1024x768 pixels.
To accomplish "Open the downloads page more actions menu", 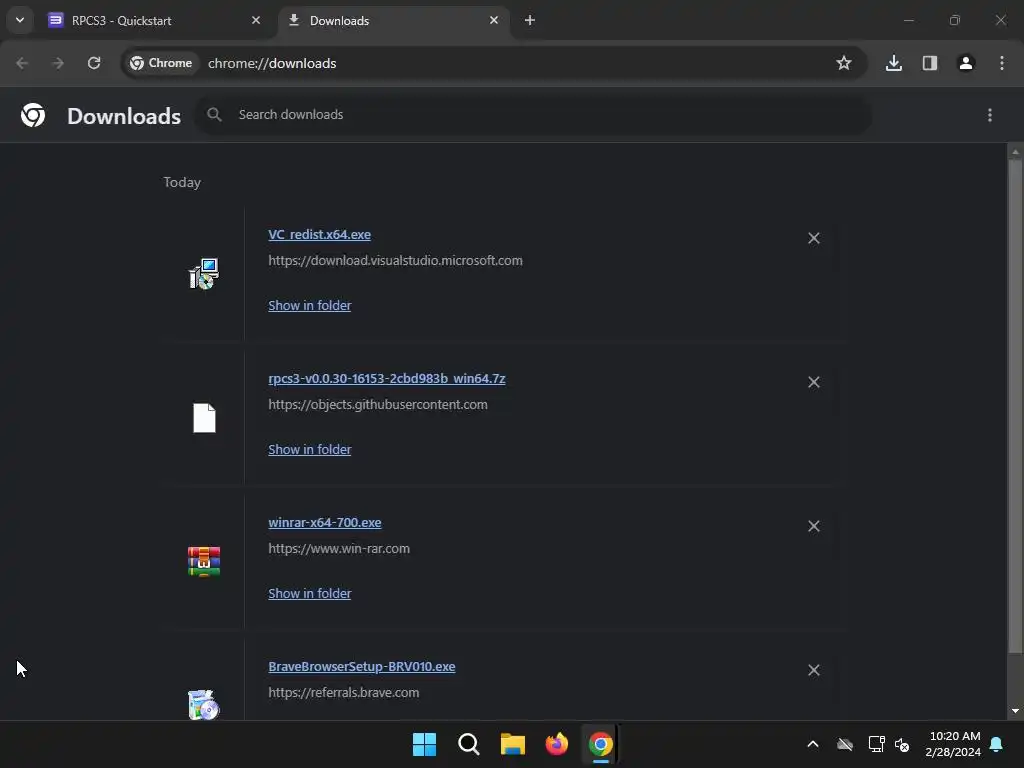I will [x=990, y=116].
